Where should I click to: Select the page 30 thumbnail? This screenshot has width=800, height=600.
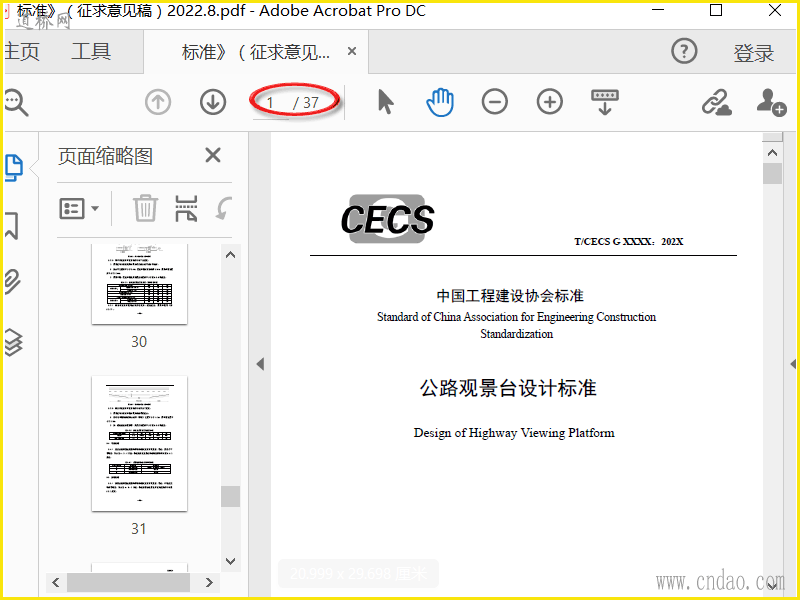tap(139, 284)
